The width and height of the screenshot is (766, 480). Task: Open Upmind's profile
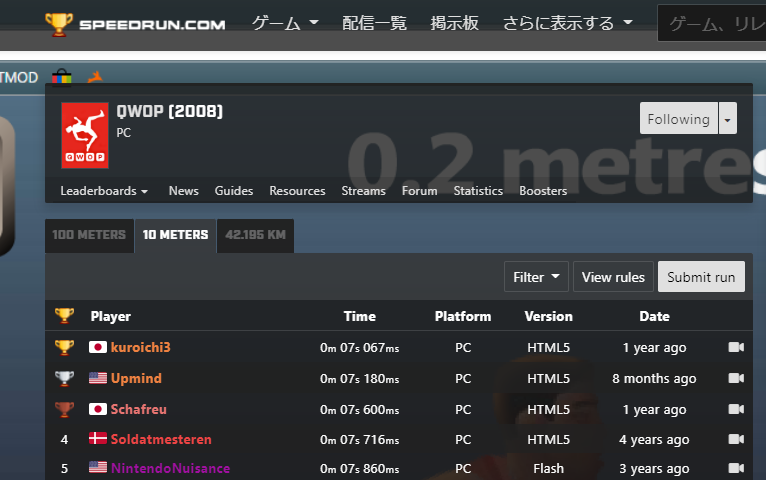click(136, 378)
